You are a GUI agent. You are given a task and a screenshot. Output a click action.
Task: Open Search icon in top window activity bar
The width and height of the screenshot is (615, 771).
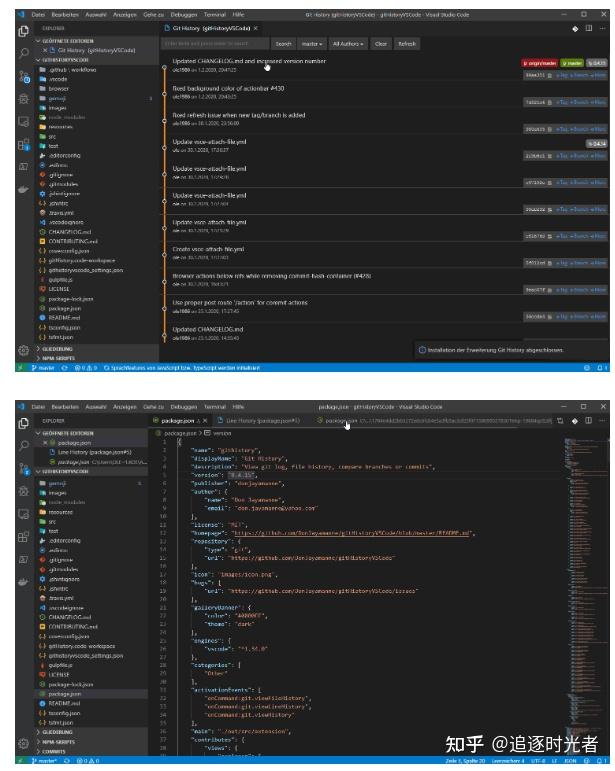tap(23, 53)
